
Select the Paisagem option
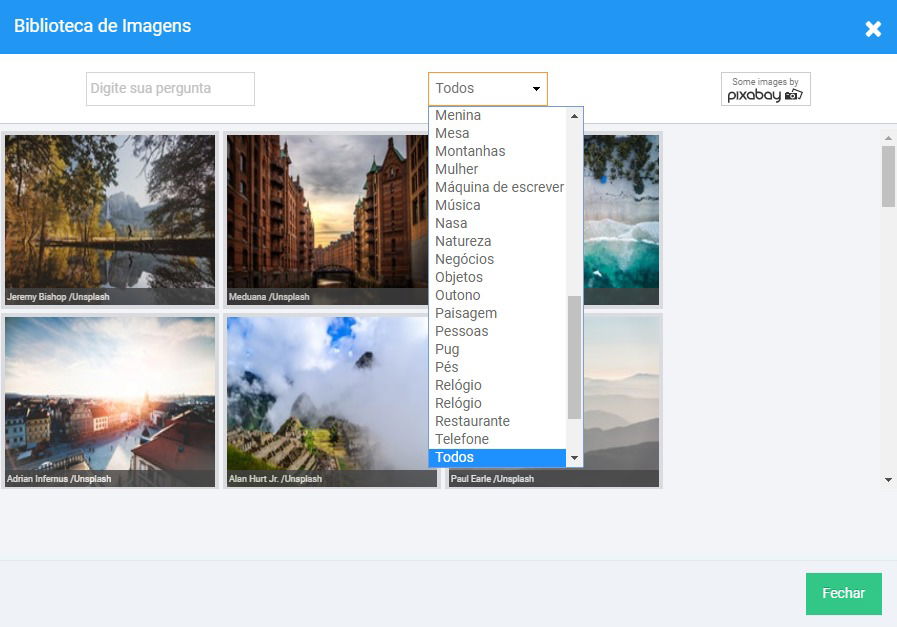point(497,314)
